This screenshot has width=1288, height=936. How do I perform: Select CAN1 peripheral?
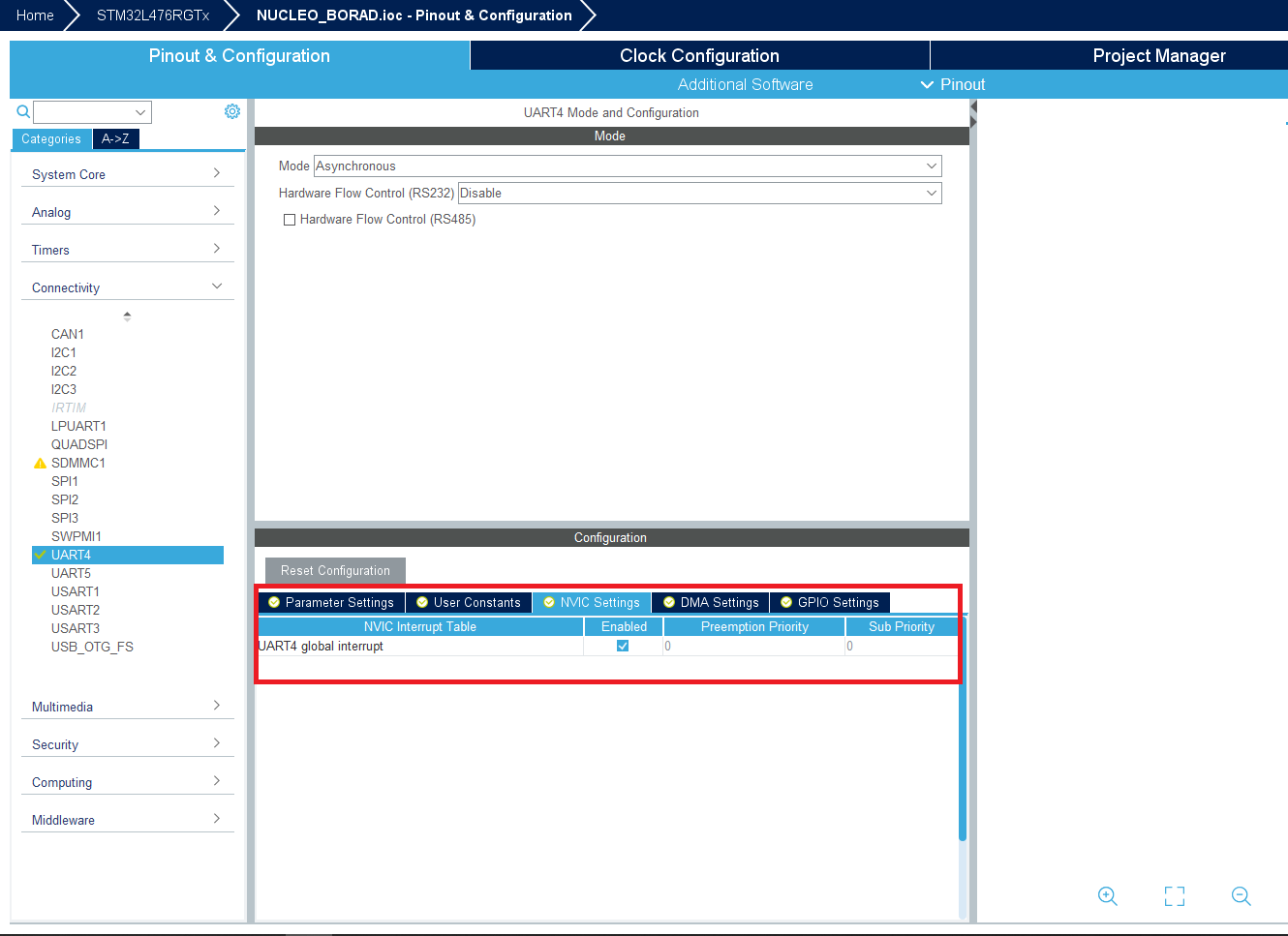pos(68,334)
